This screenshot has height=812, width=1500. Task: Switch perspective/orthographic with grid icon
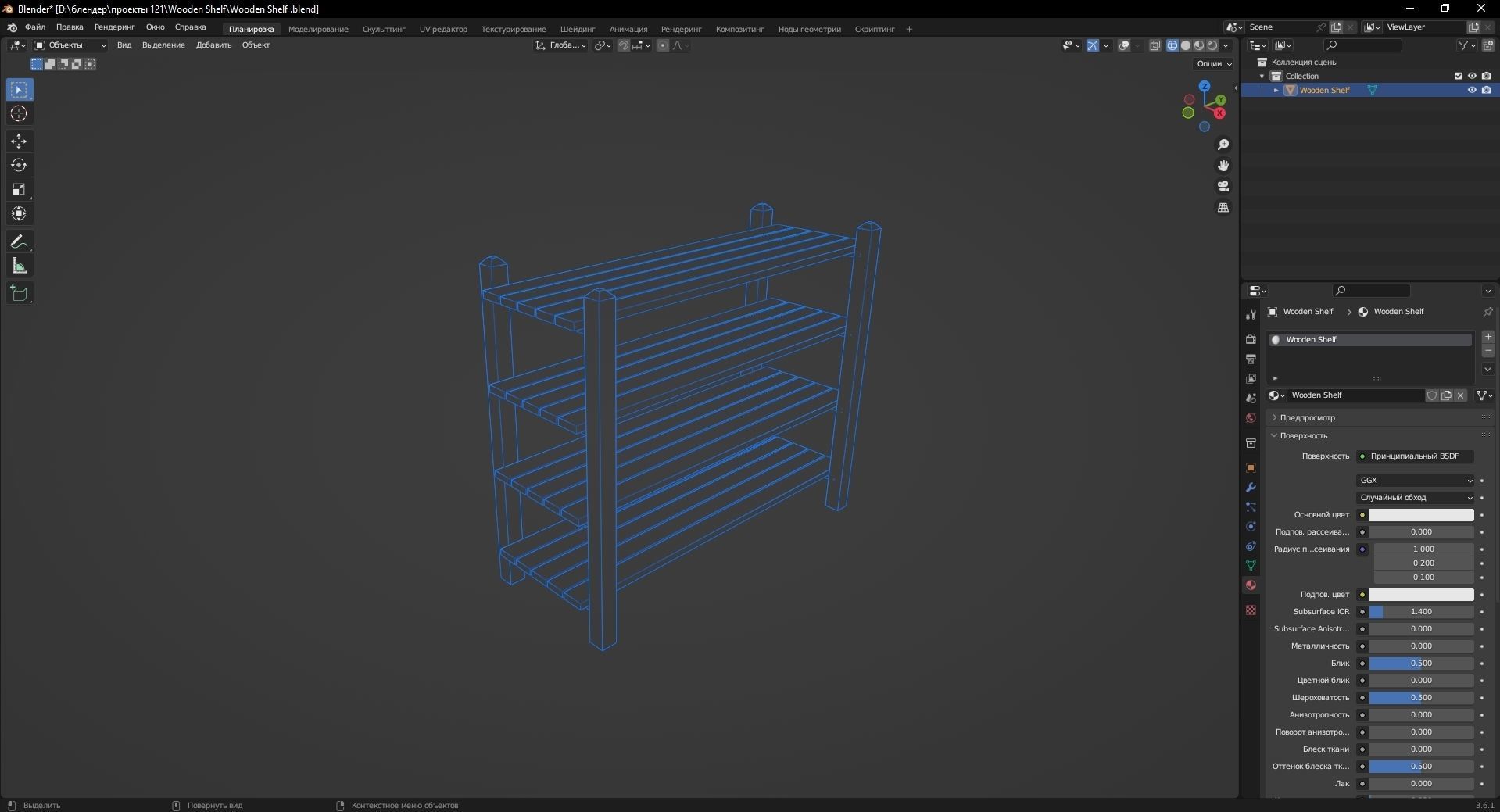pos(1223,208)
